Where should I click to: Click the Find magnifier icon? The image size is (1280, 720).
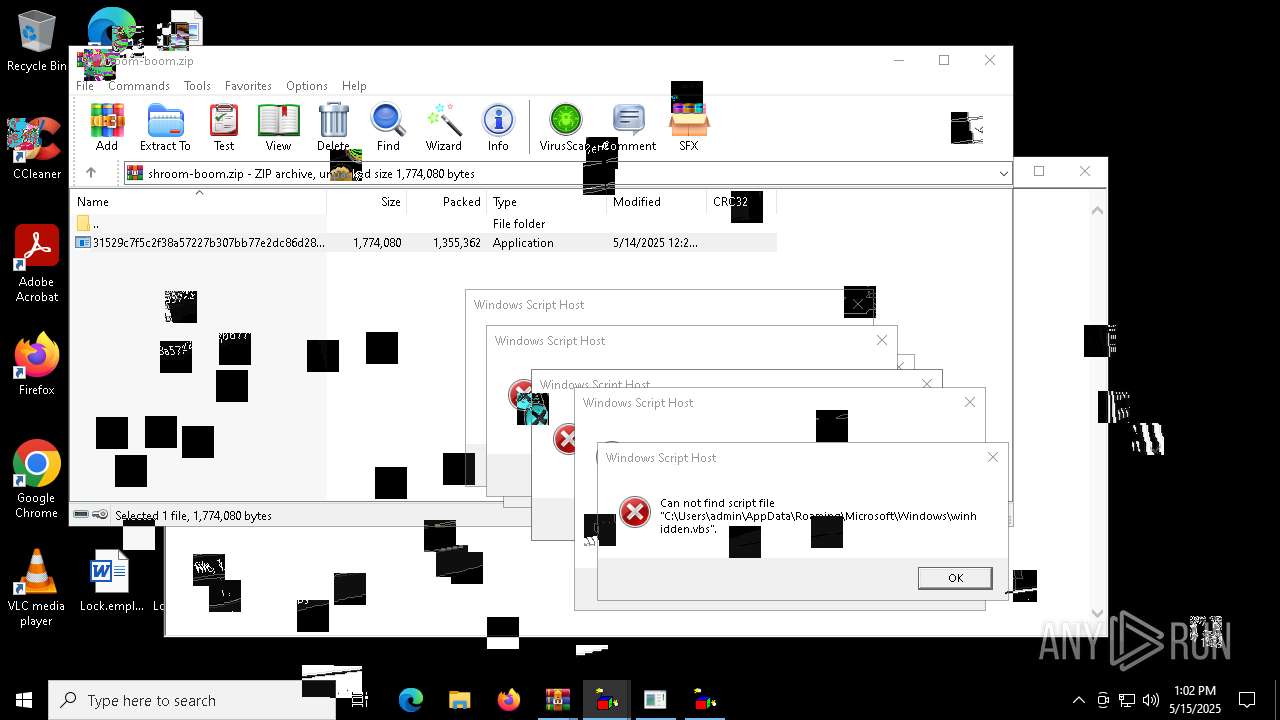(388, 127)
